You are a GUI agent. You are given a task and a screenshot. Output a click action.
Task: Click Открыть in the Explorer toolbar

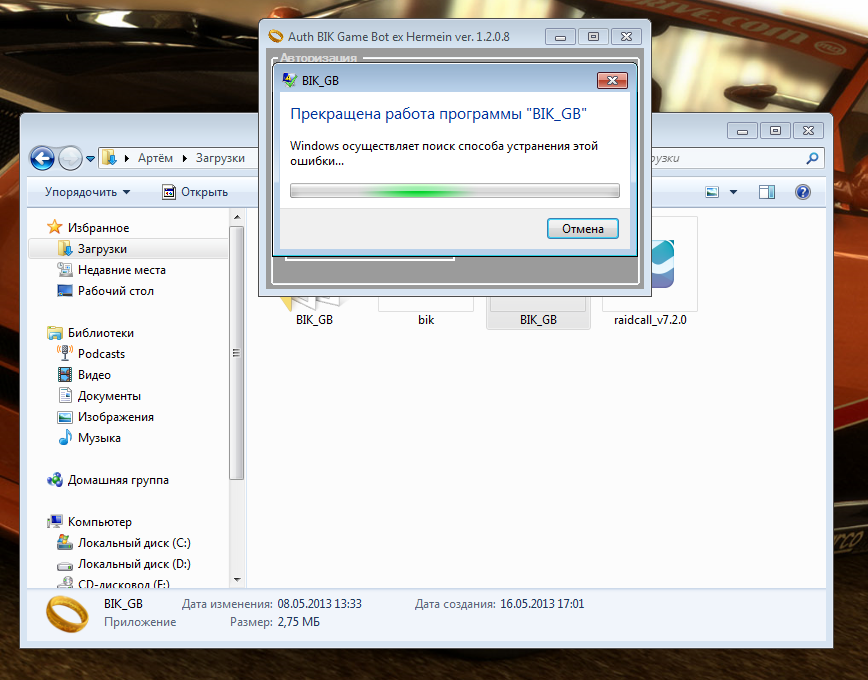[196, 192]
